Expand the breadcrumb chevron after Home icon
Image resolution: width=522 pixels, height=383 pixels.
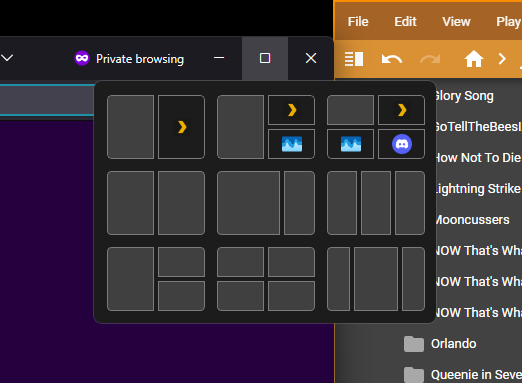coord(502,59)
